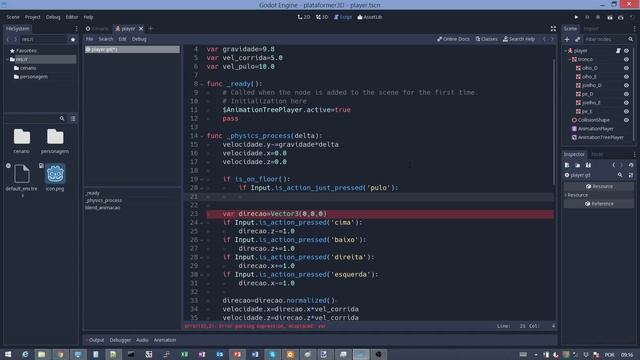Open the AssetLib workspace
The image size is (640, 360).
pos(370,17)
